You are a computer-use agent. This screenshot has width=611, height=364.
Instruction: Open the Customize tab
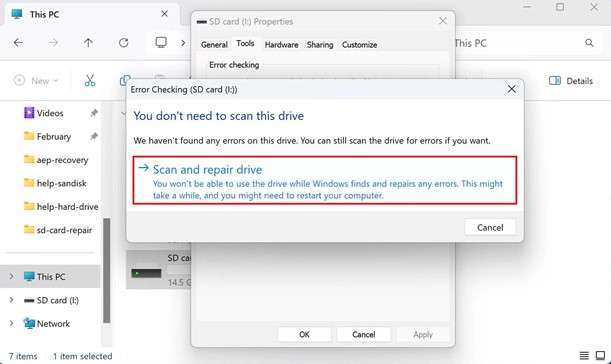click(x=359, y=45)
